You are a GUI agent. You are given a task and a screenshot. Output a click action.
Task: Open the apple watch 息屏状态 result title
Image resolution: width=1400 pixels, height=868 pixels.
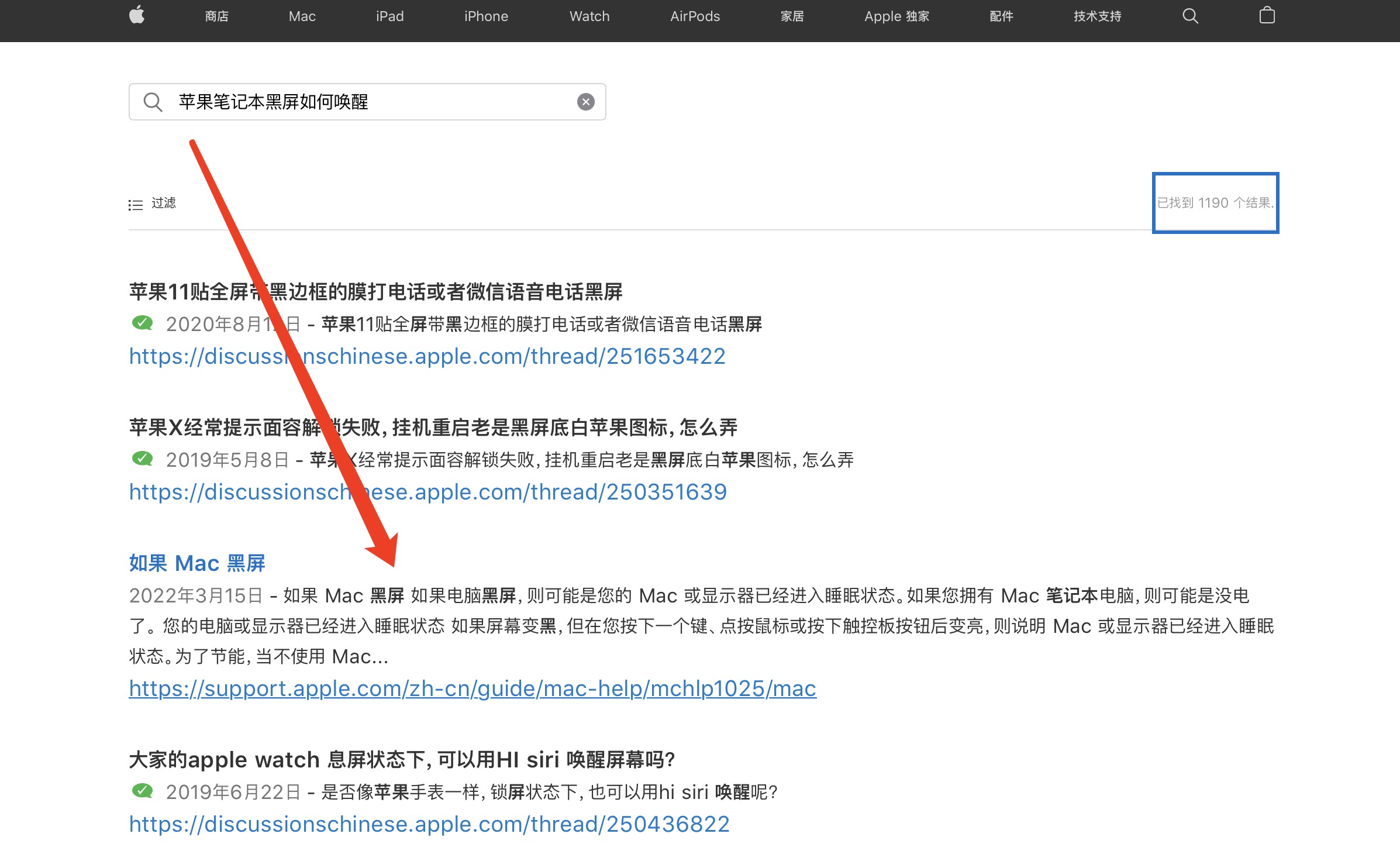(402, 759)
